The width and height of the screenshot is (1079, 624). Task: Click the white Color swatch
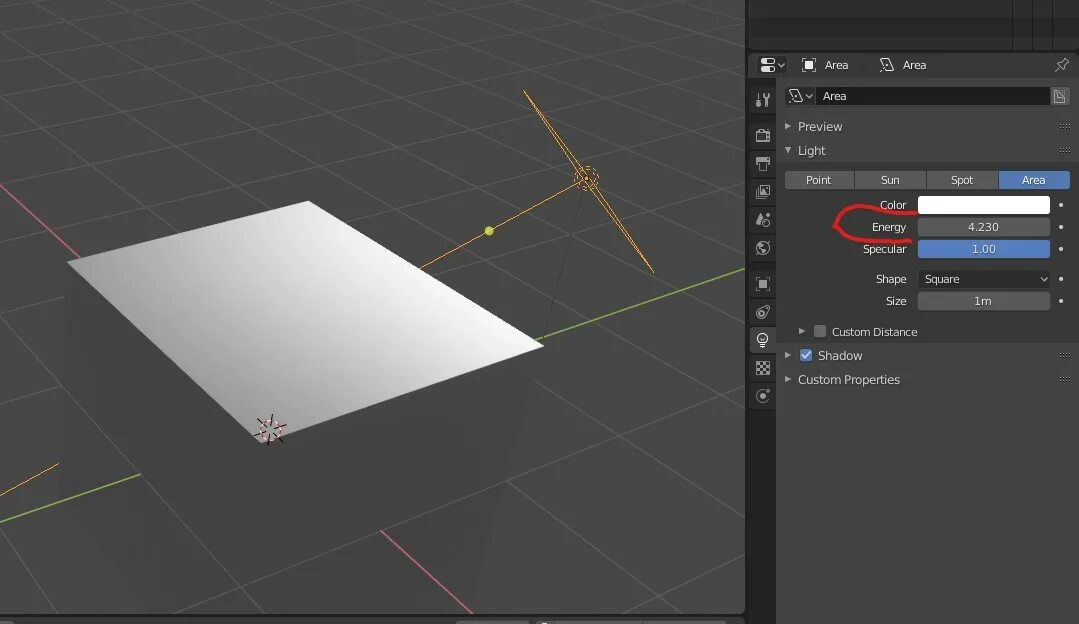tap(984, 205)
